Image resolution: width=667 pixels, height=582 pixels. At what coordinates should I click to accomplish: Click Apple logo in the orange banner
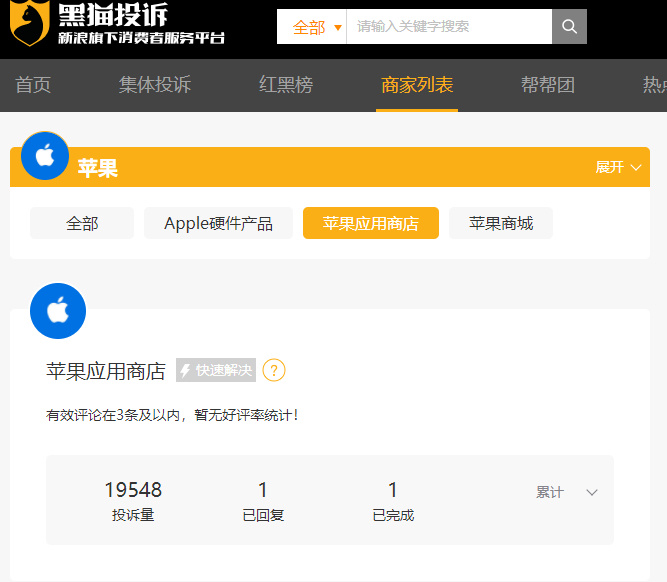click(x=45, y=156)
